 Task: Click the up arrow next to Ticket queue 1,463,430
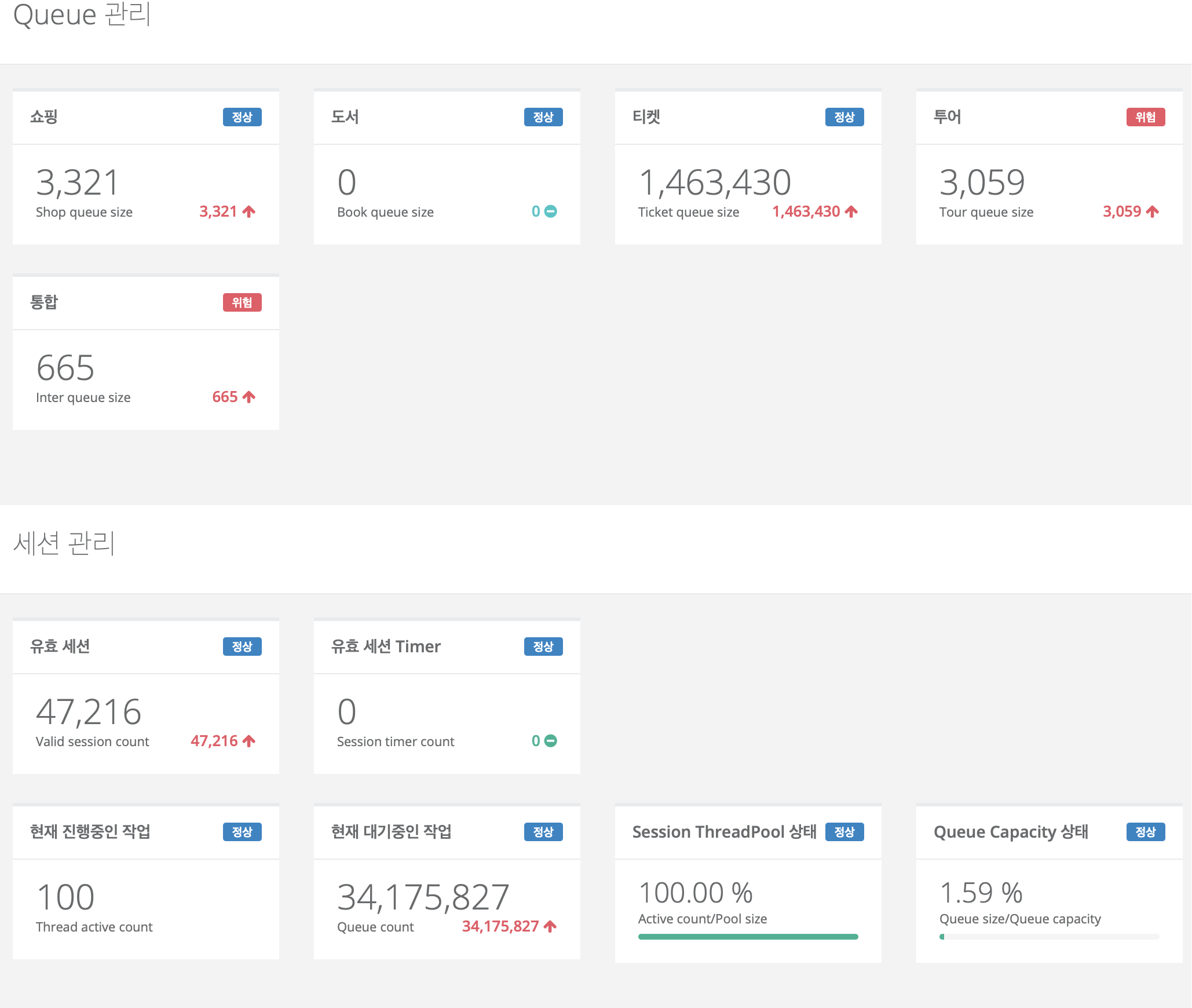(851, 211)
